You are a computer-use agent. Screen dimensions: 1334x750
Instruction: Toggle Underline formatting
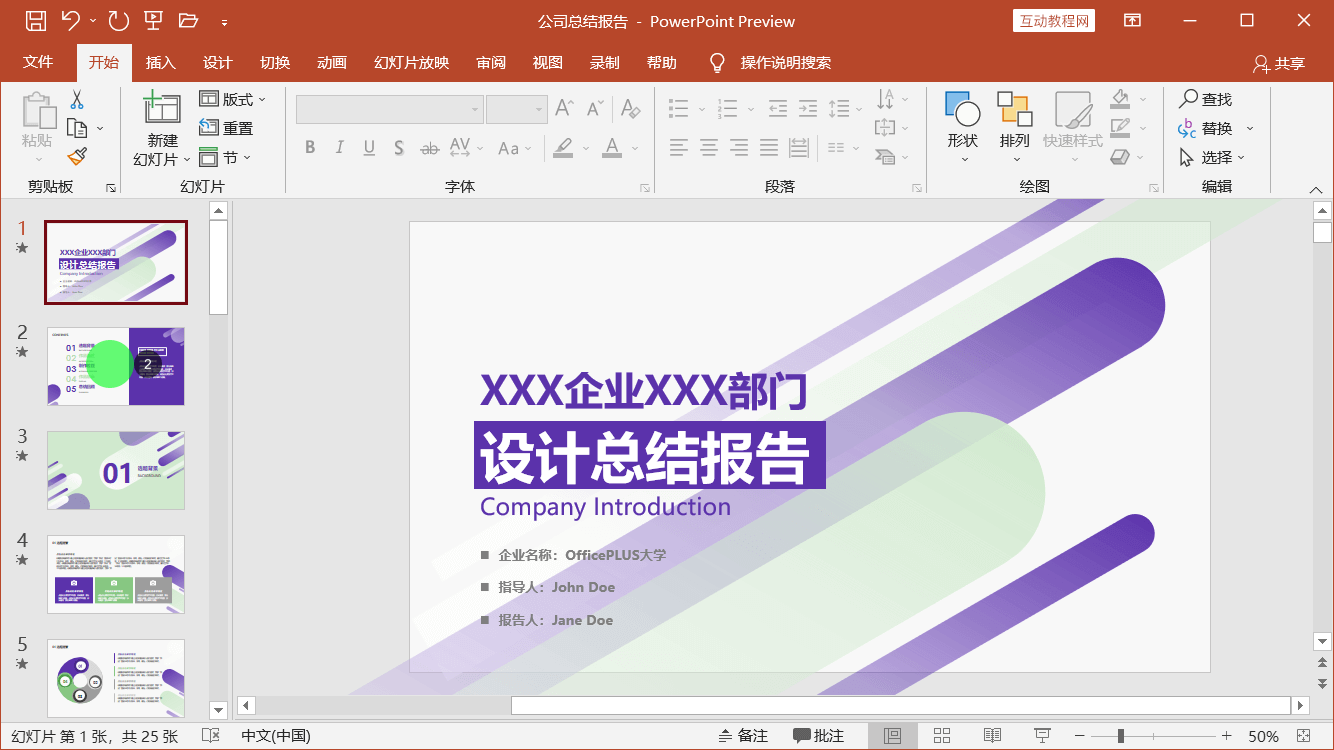(x=369, y=148)
